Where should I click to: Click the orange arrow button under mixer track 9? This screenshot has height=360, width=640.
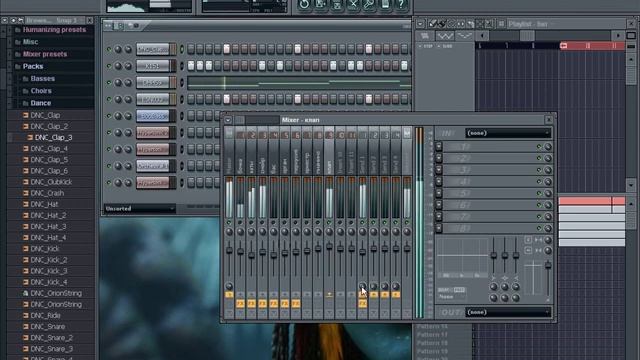pyautogui.click(x=329, y=294)
